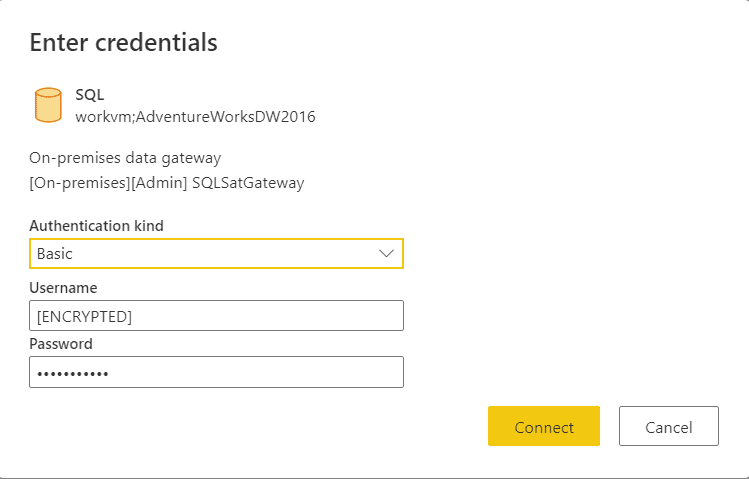Focus the Username input field
Screen dimensions: 749x479
[216, 316]
